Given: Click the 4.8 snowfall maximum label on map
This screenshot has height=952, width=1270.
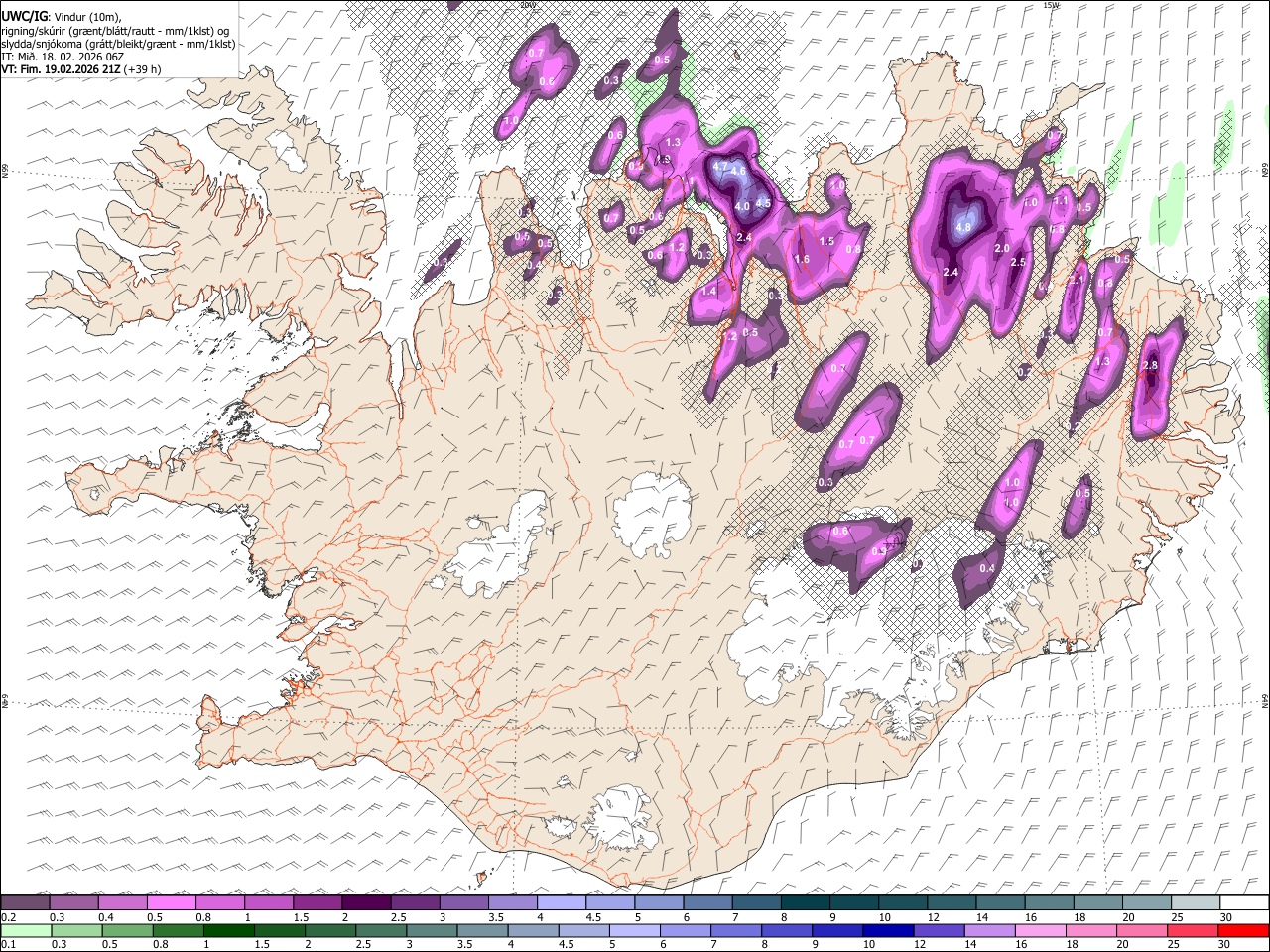Looking at the screenshot, I should coord(962,227).
